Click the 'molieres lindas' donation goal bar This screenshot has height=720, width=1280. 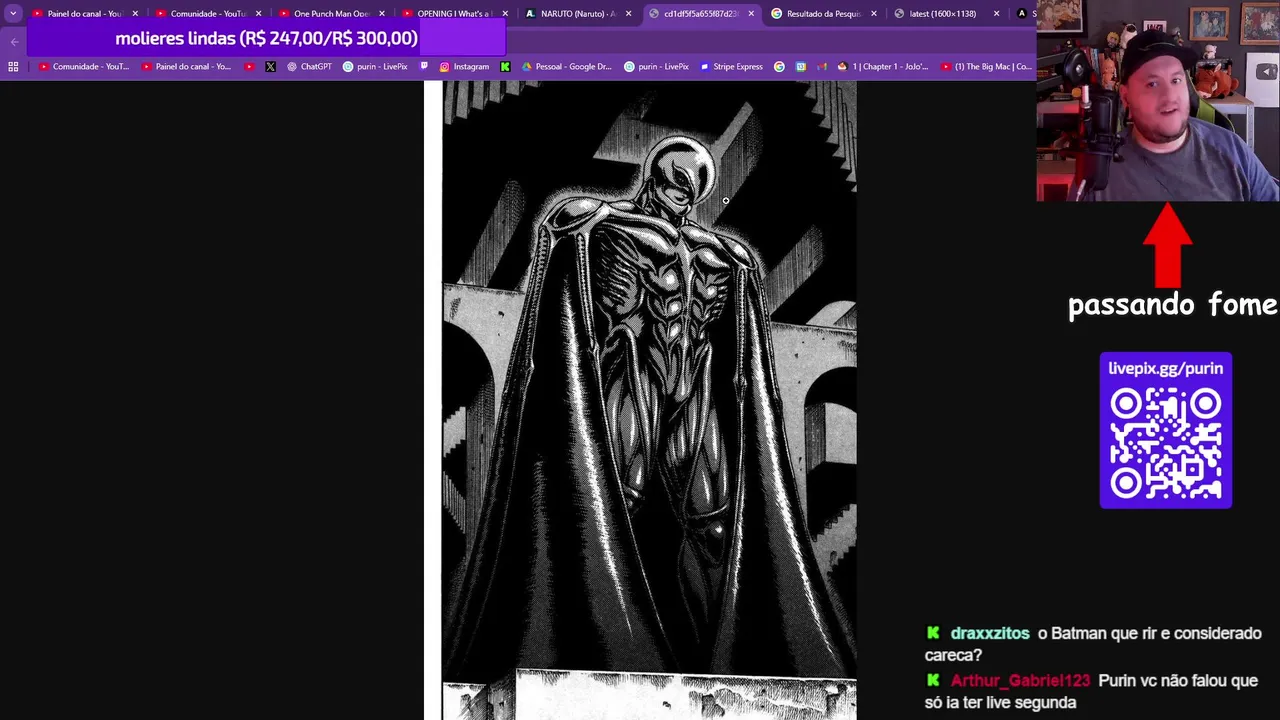(x=266, y=39)
